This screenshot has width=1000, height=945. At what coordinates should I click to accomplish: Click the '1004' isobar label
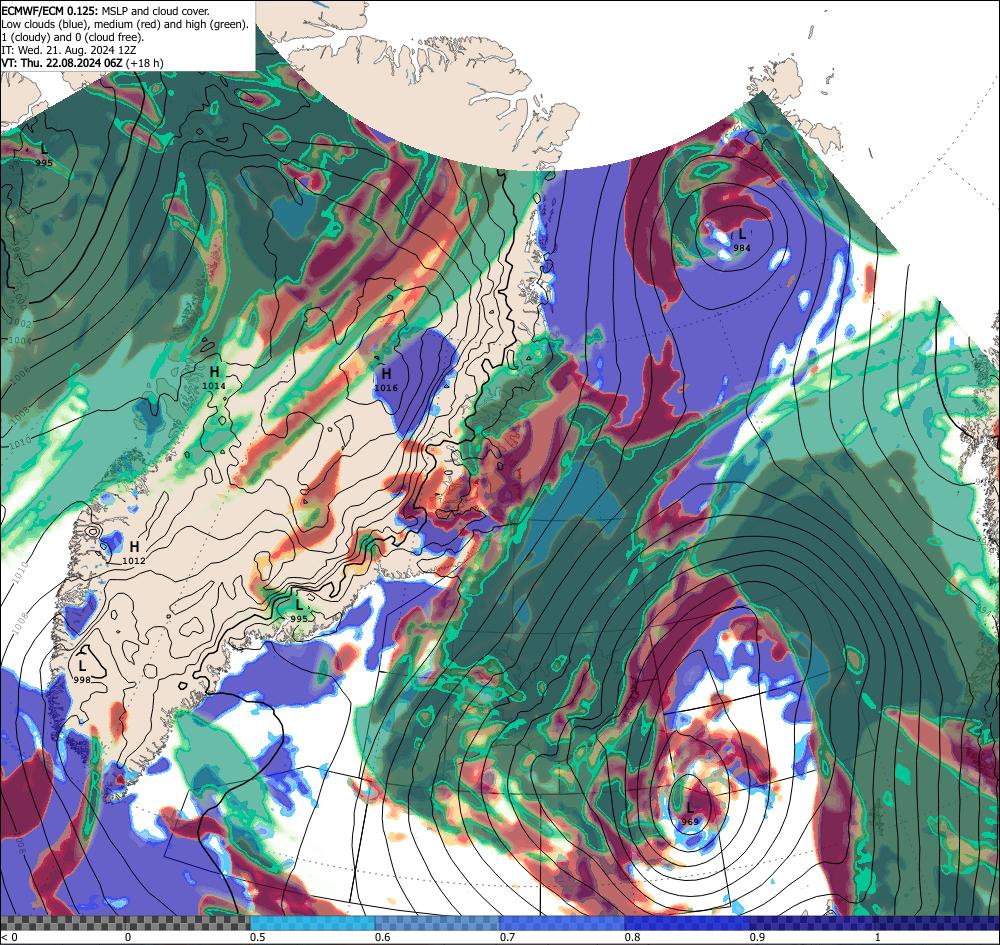coord(21,341)
